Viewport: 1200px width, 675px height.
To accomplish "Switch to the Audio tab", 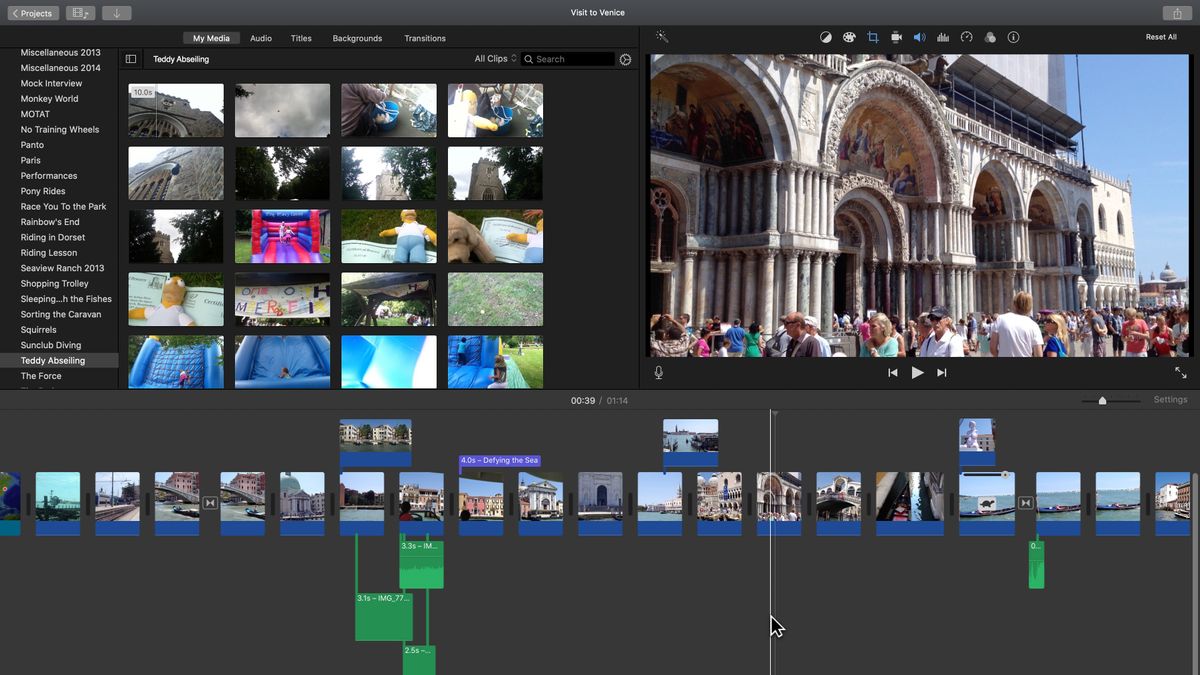I will pos(260,38).
